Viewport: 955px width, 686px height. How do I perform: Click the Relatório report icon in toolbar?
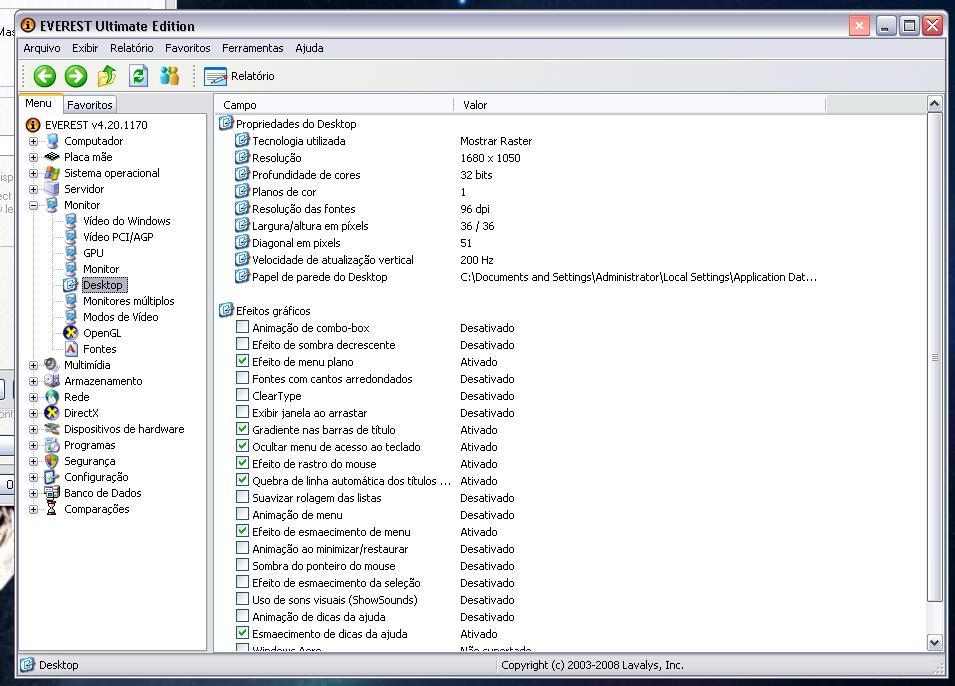(215, 76)
